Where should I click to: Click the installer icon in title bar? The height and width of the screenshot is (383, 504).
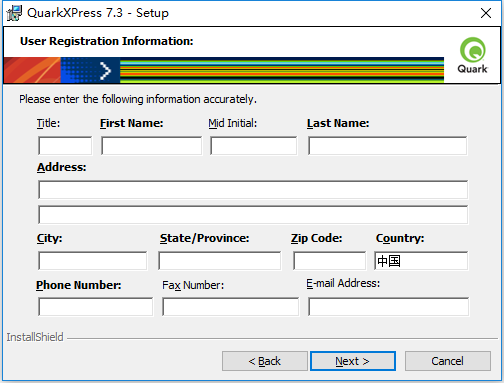[x=14, y=13]
